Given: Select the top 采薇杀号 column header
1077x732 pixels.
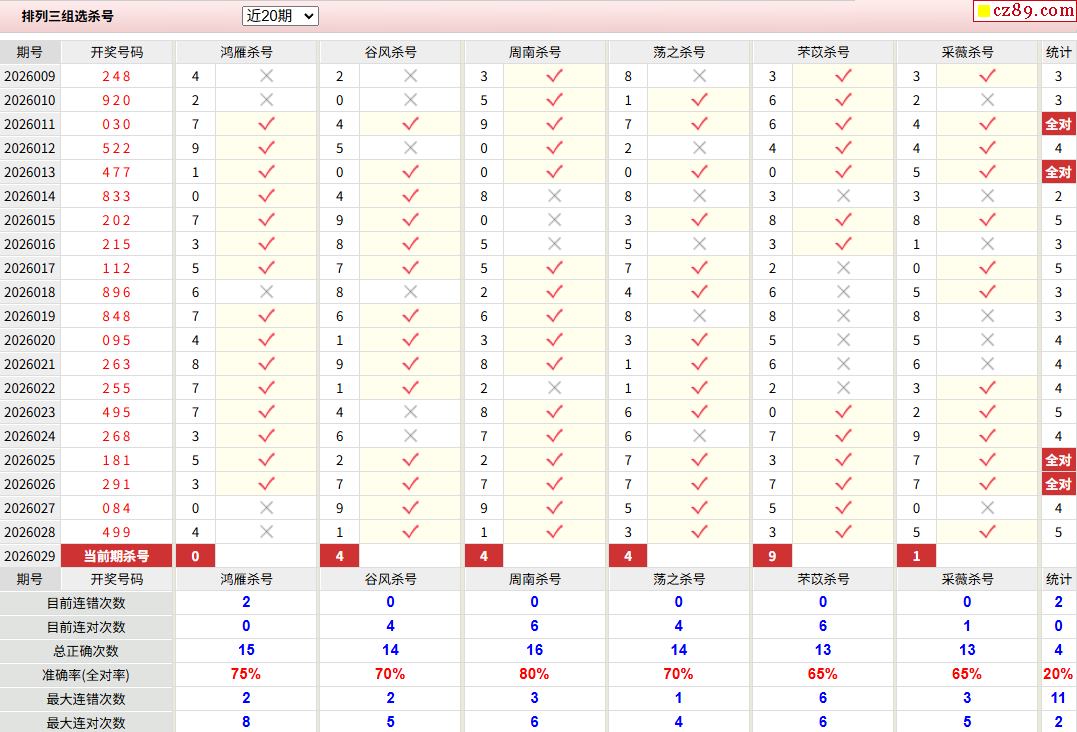Looking at the screenshot, I should tap(967, 52).
